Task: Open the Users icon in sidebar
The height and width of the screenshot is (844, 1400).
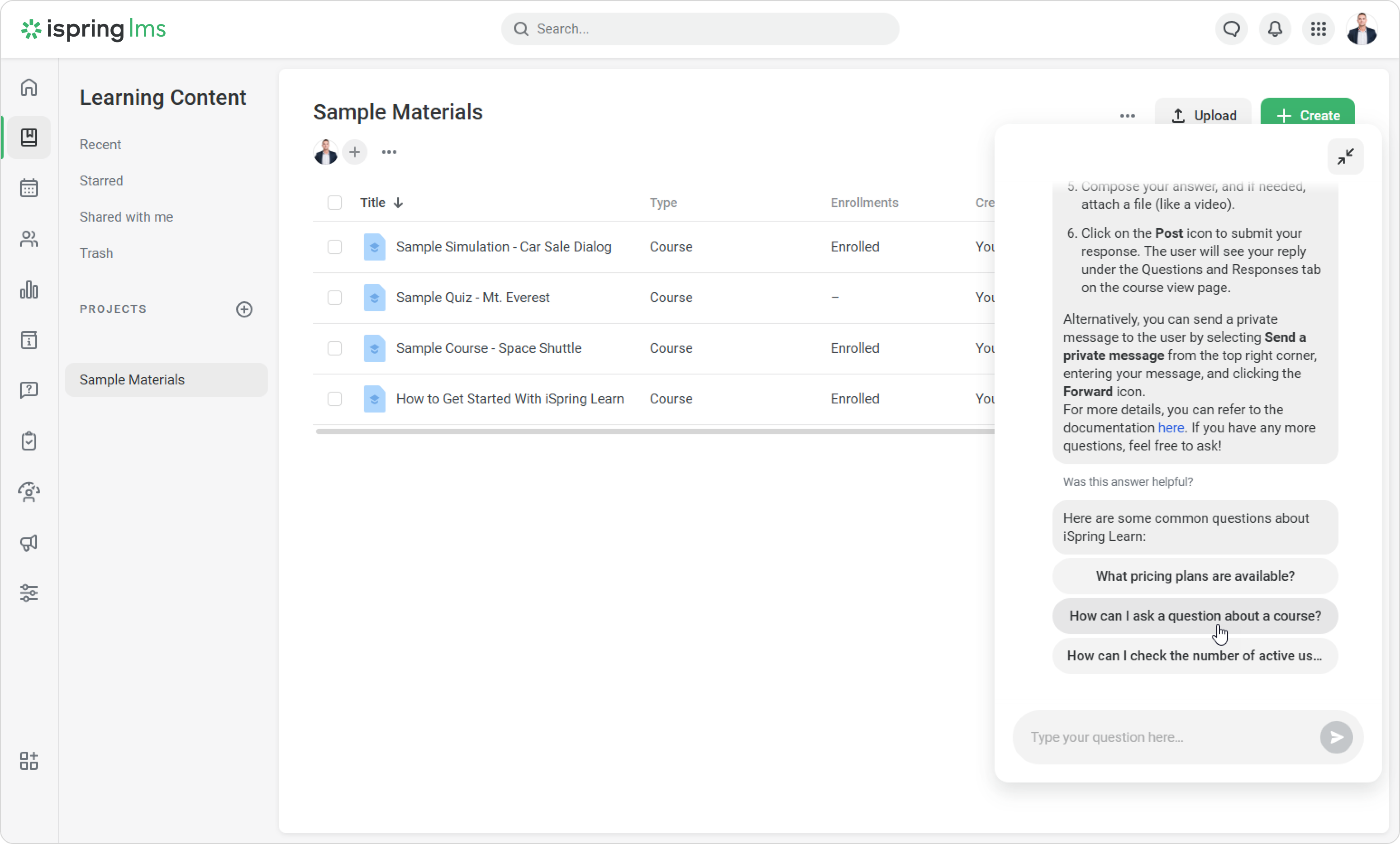Action: (x=29, y=239)
